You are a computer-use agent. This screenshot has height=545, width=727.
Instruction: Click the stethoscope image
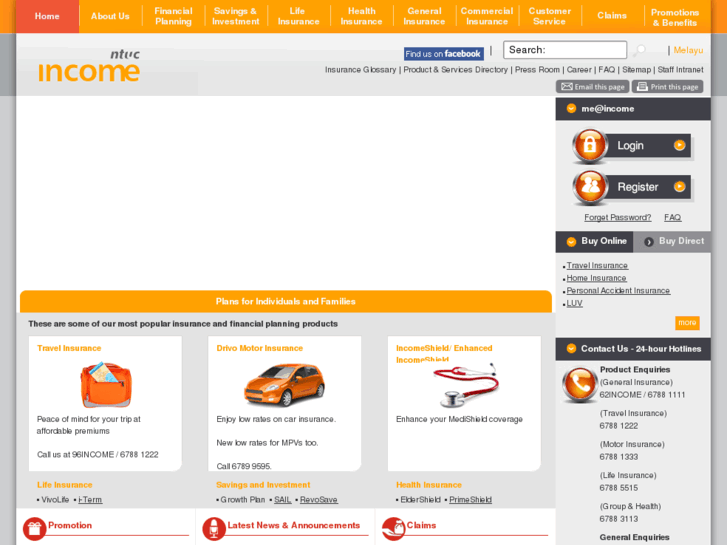(x=466, y=385)
